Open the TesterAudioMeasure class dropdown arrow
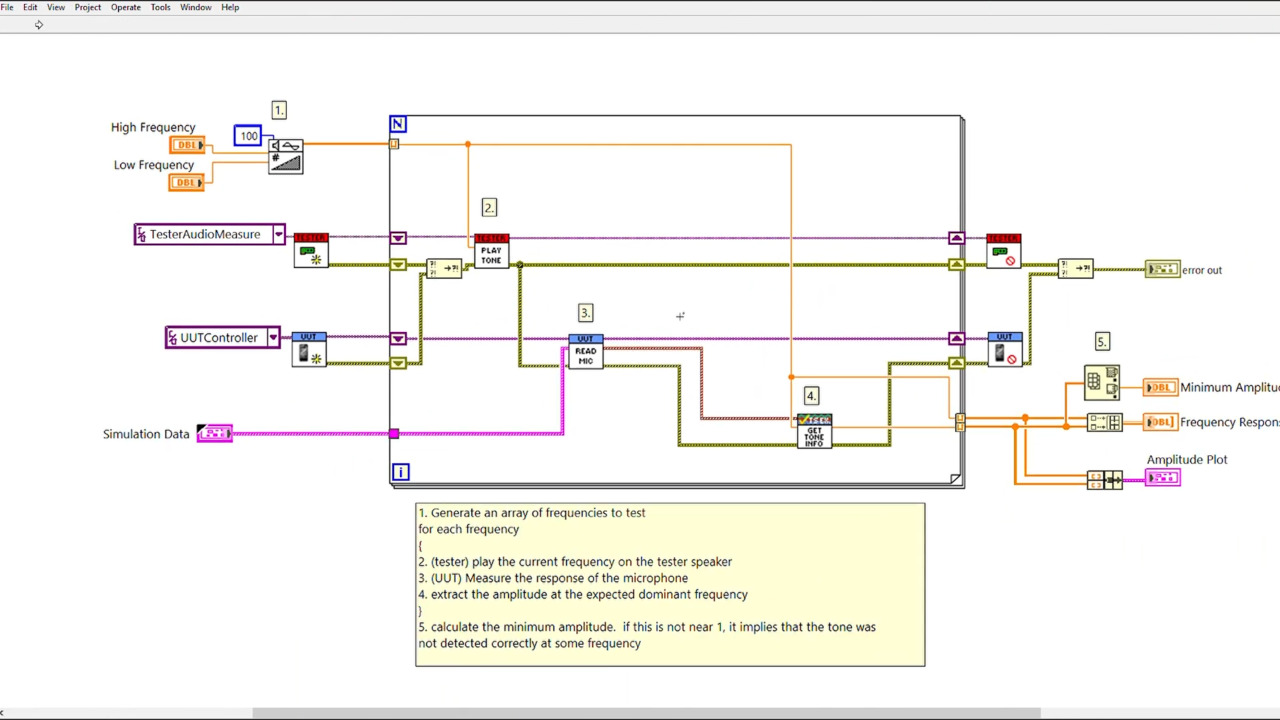Image resolution: width=1280 pixels, height=720 pixels. pos(278,235)
